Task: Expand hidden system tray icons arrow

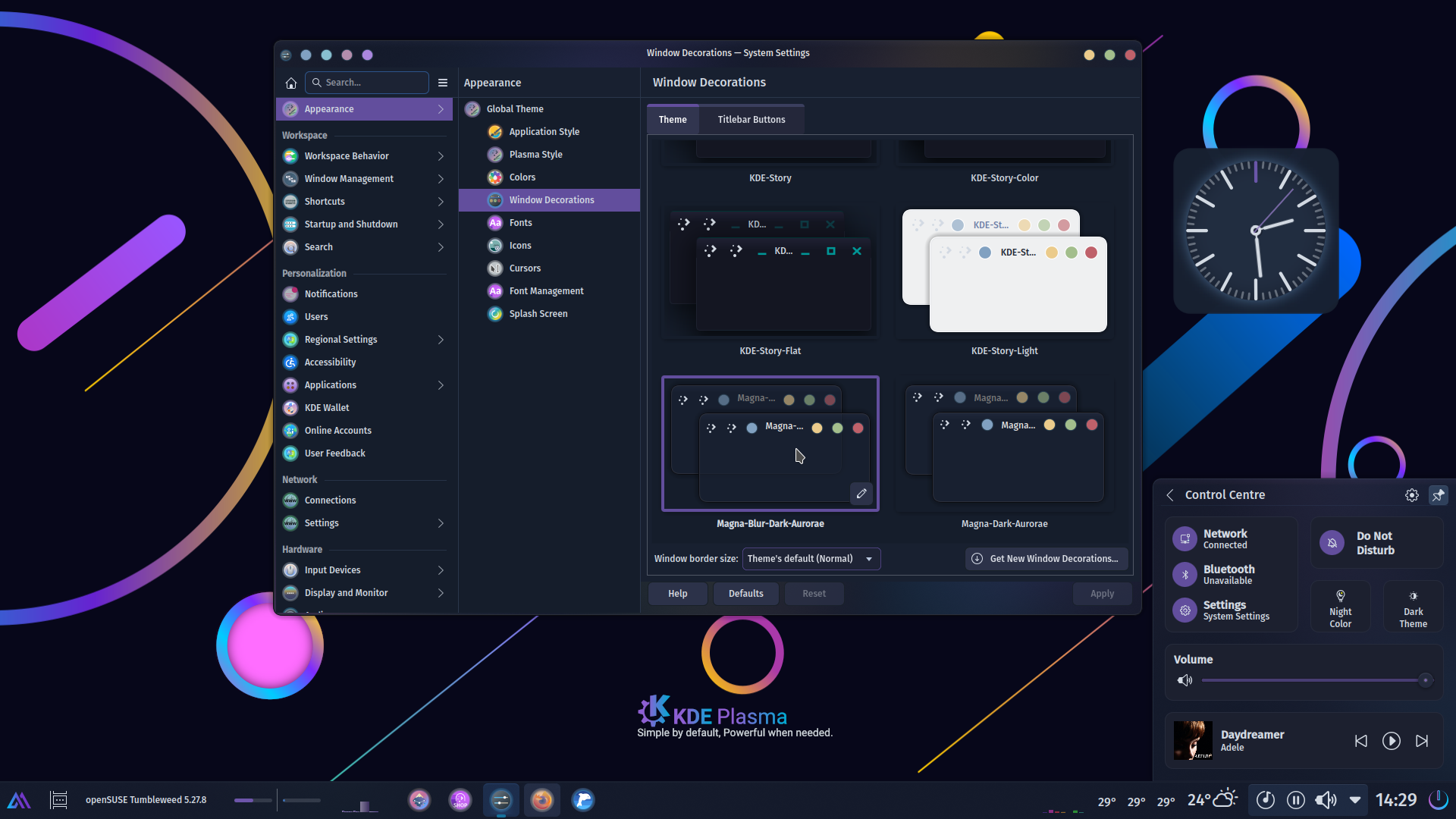Action: [1355, 800]
